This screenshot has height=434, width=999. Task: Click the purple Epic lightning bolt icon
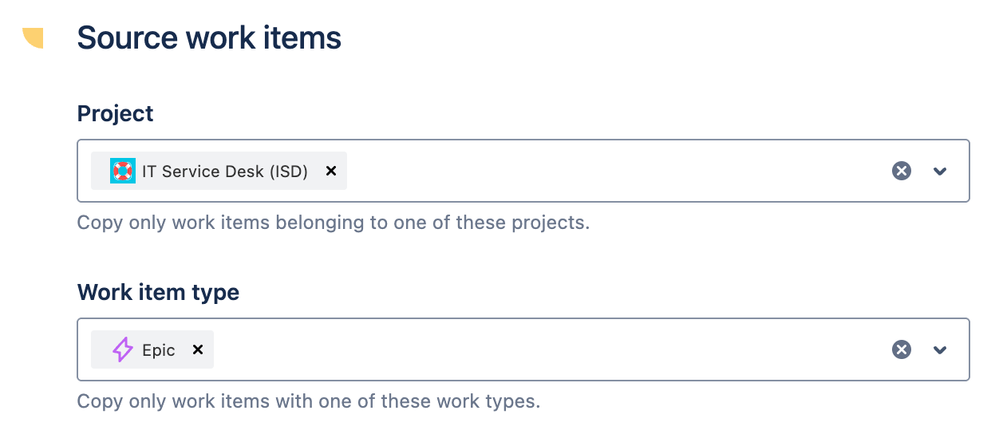click(122, 350)
